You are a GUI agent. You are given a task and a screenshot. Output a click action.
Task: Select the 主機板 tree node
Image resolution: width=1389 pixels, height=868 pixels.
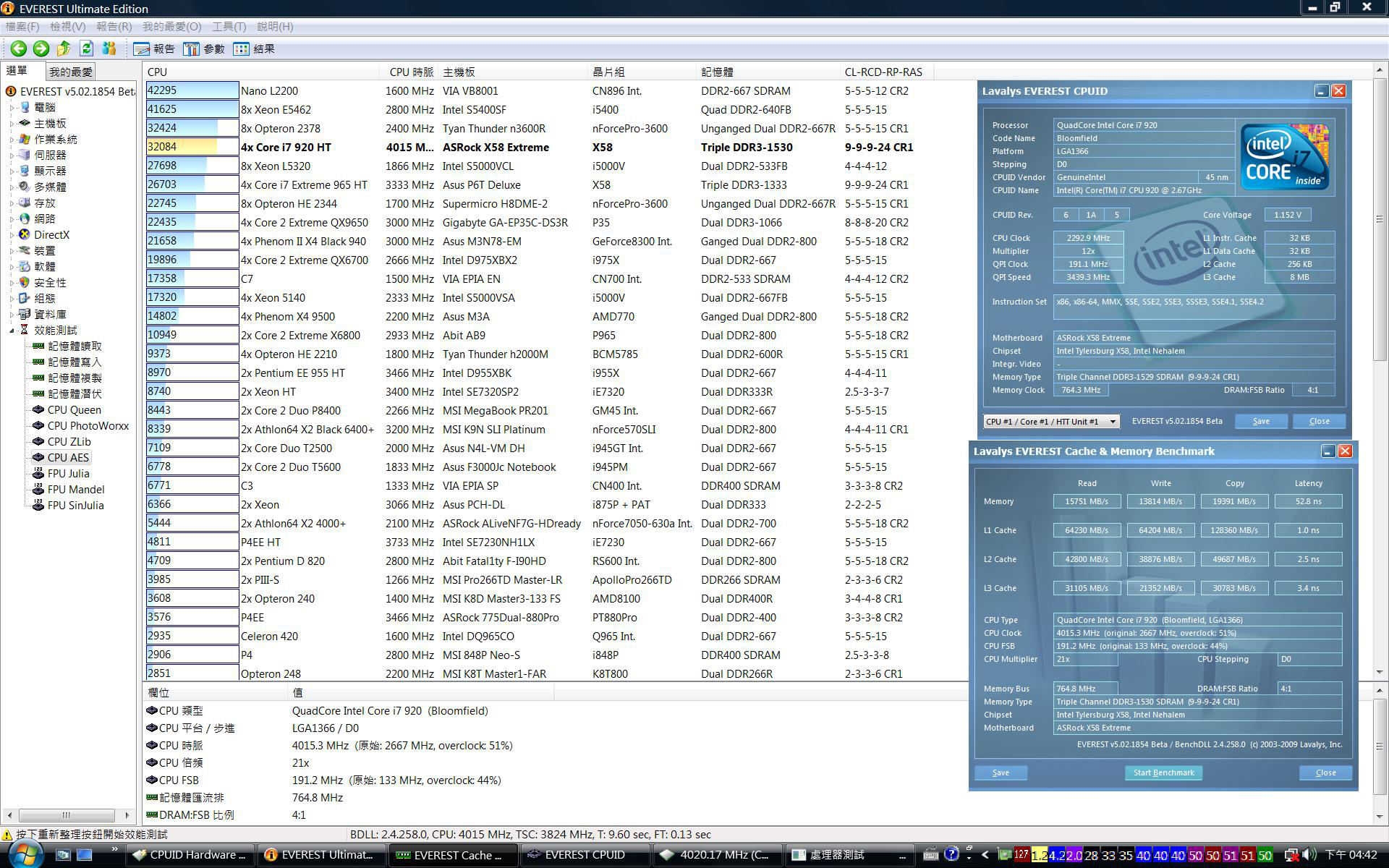click(x=50, y=123)
